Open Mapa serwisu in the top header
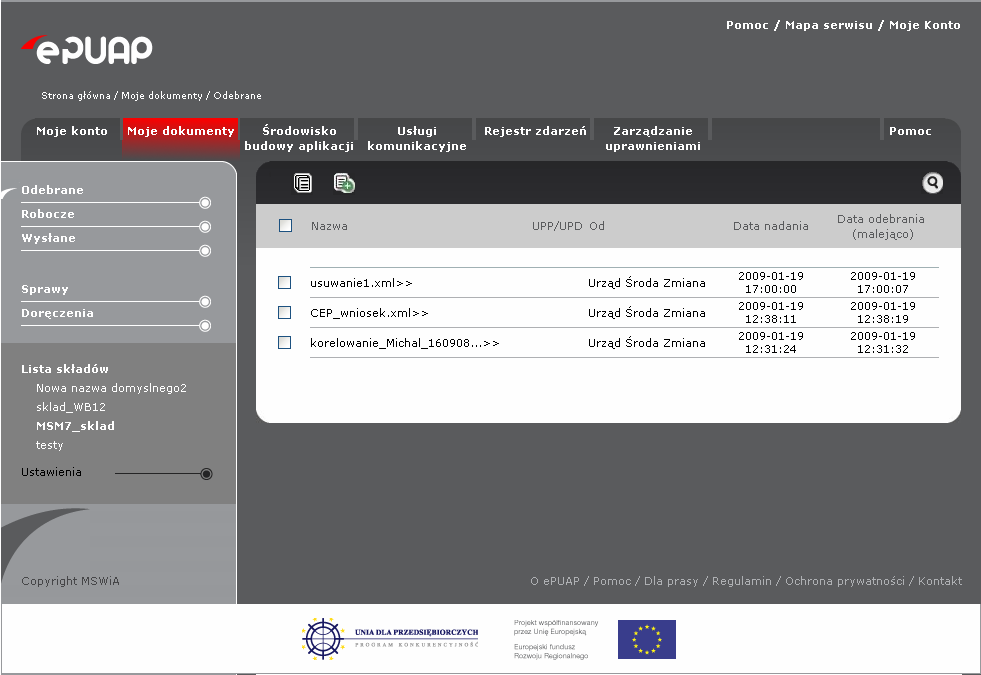Screen dimensions: 981x675 coord(828,25)
